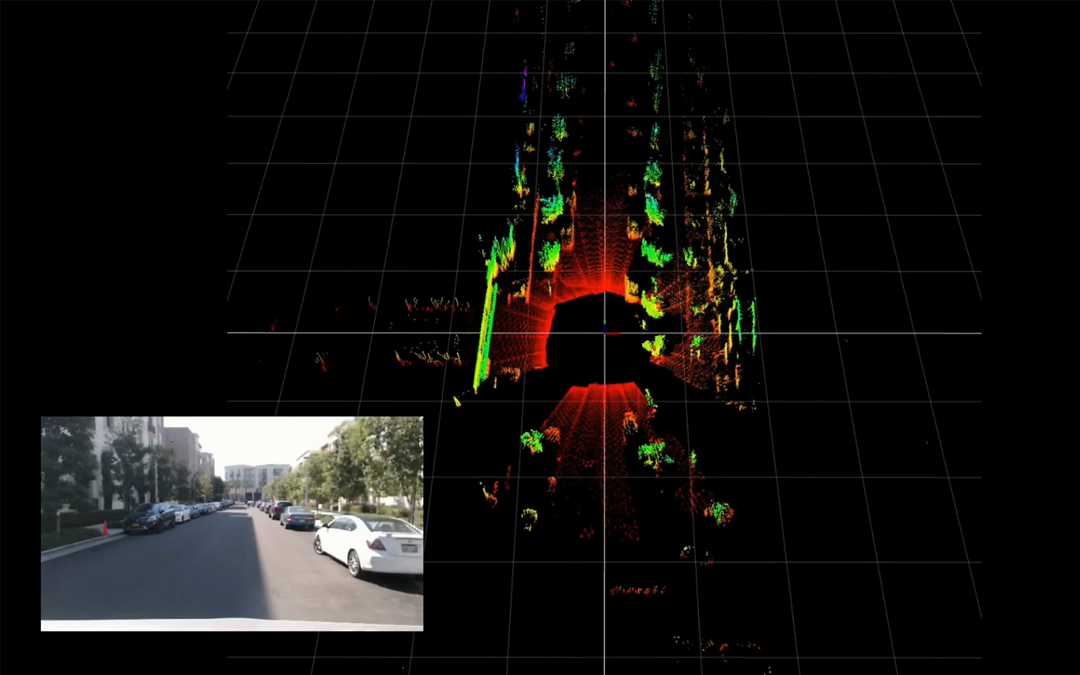Click the camera feed inset video
Image resolution: width=1080 pixels, height=675 pixels.
point(231,523)
